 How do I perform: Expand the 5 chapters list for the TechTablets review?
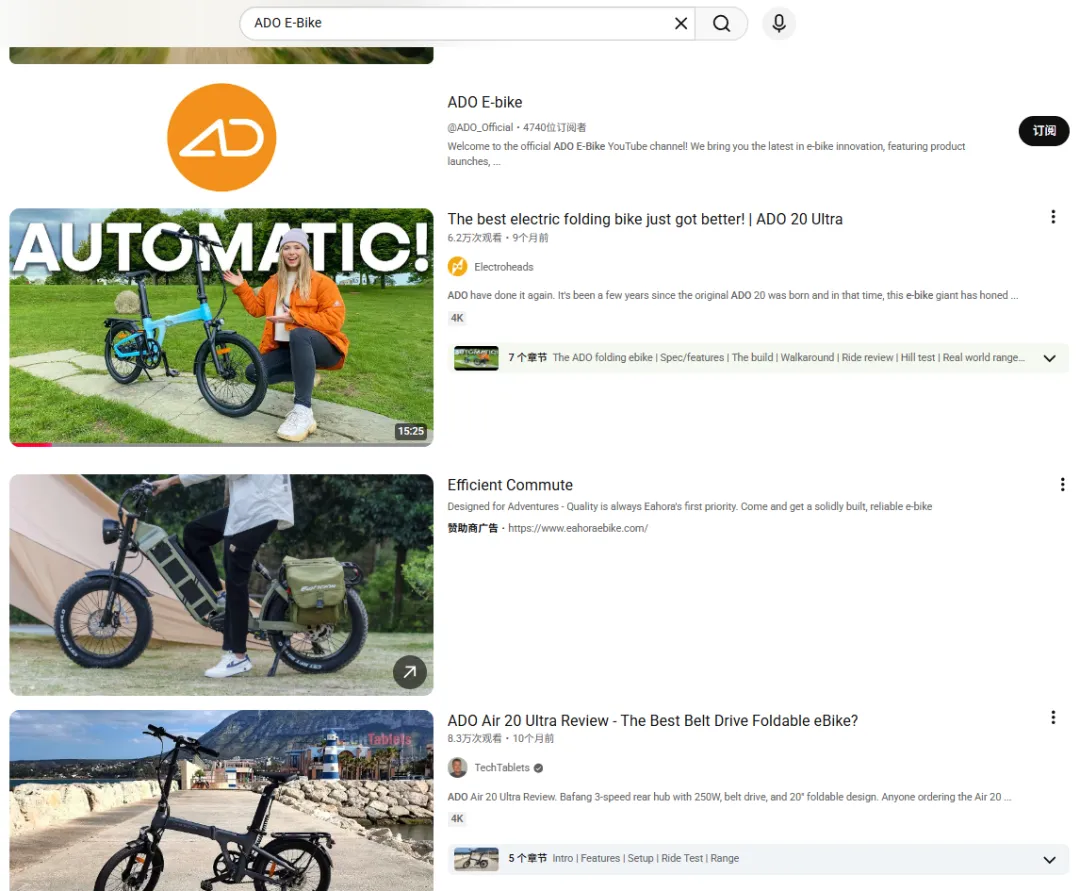click(1049, 859)
